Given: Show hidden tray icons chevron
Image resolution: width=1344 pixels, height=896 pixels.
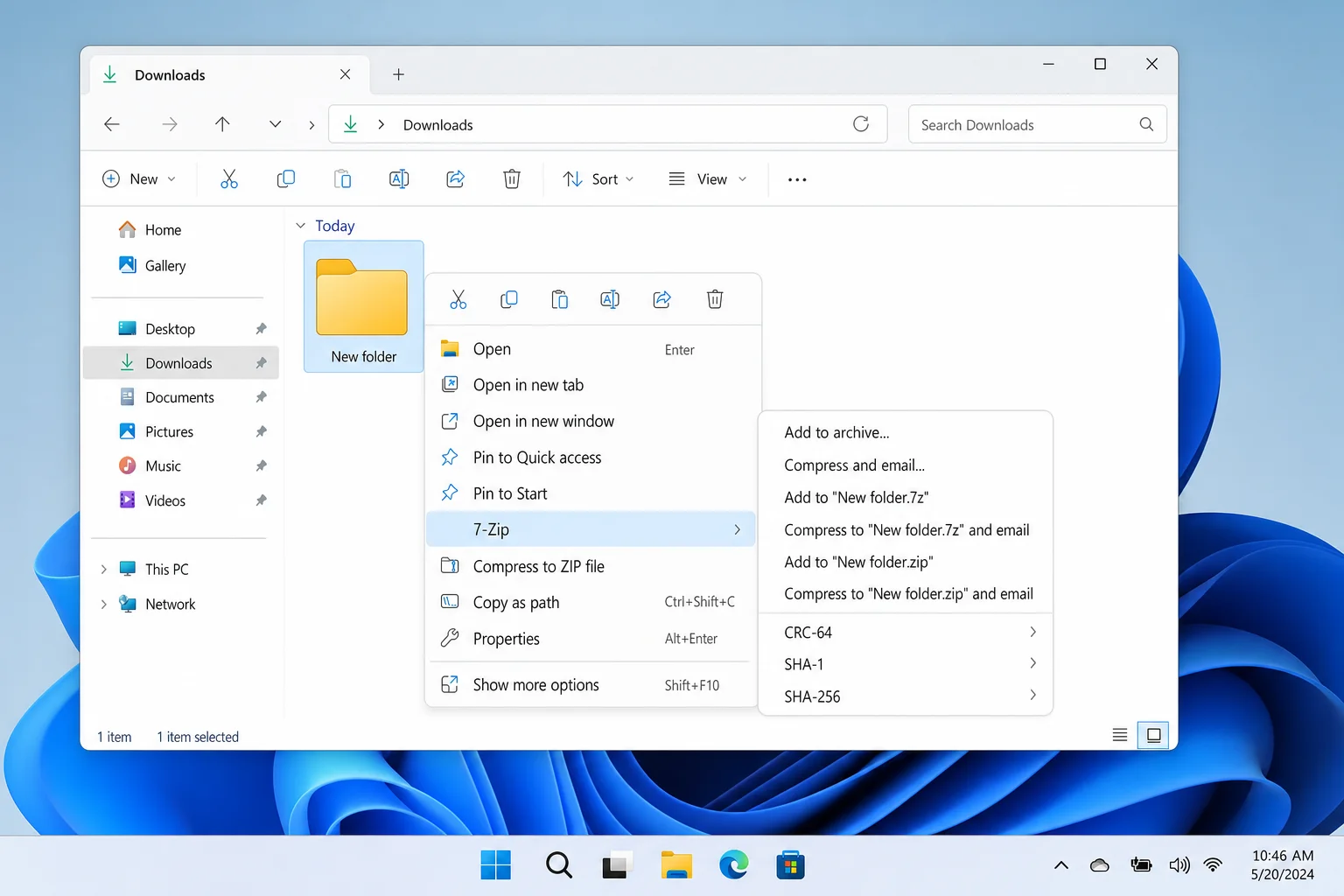Looking at the screenshot, I should pos(1061,865).
